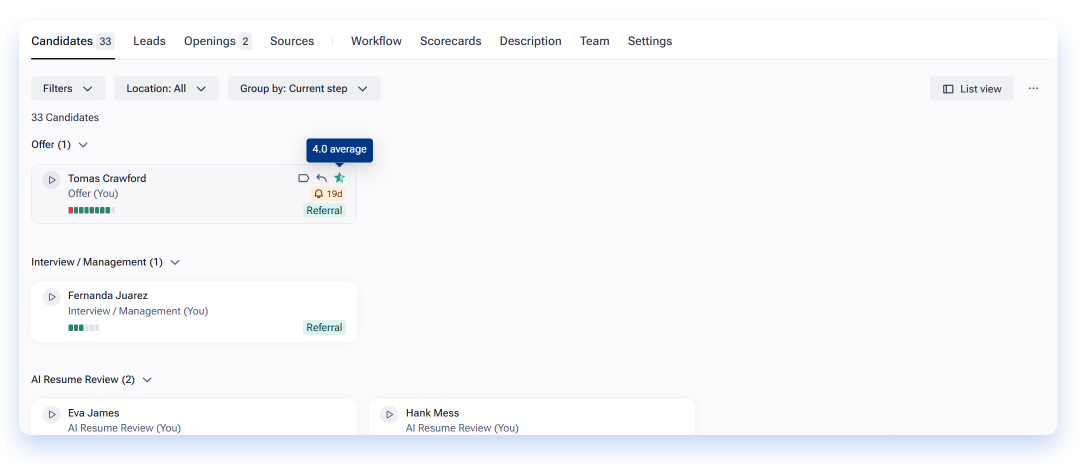Image resolution: width=1079 pixels, height=464 pixels.
Task: Switch to the Openings tab
Action: [x=217, y=41]
